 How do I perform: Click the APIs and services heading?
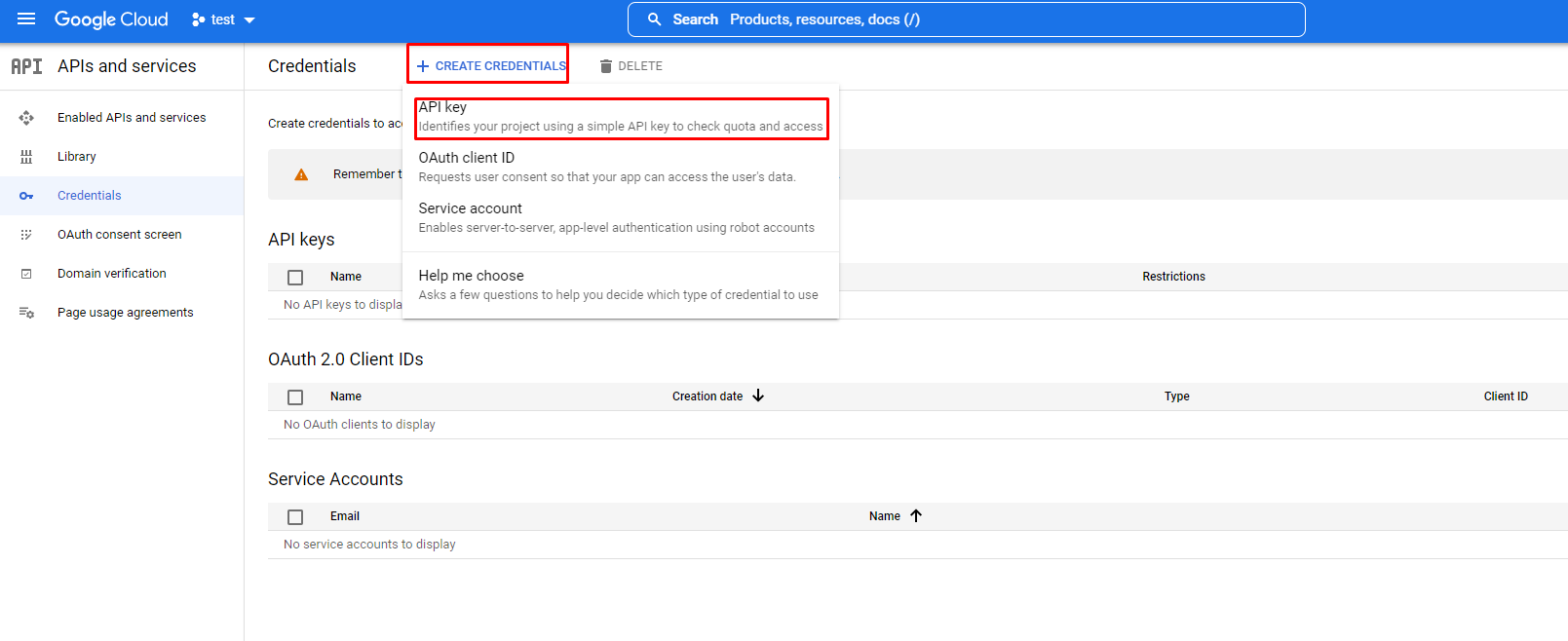click(x=127, y=66)
